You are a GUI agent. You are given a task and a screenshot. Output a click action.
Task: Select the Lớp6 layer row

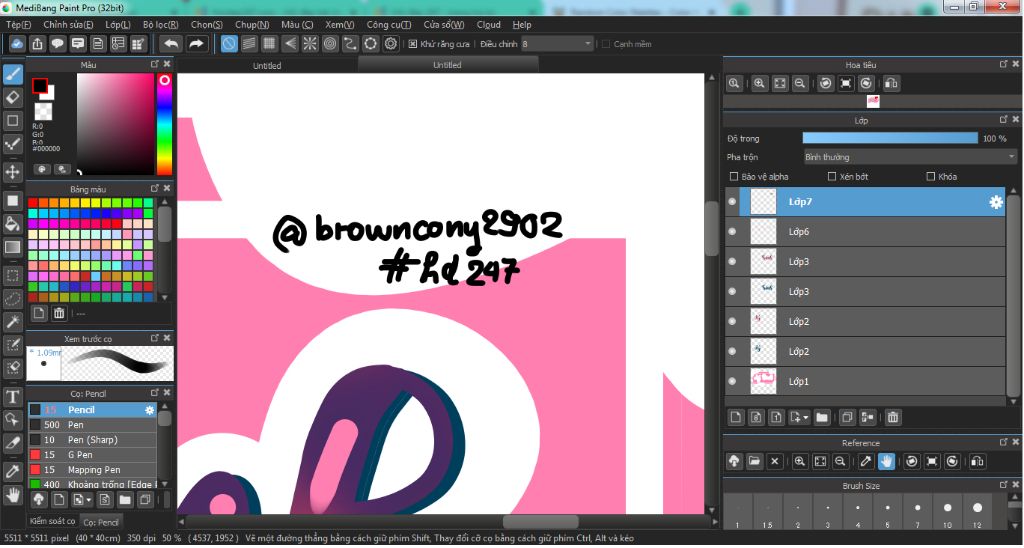(x=865, y=232)
